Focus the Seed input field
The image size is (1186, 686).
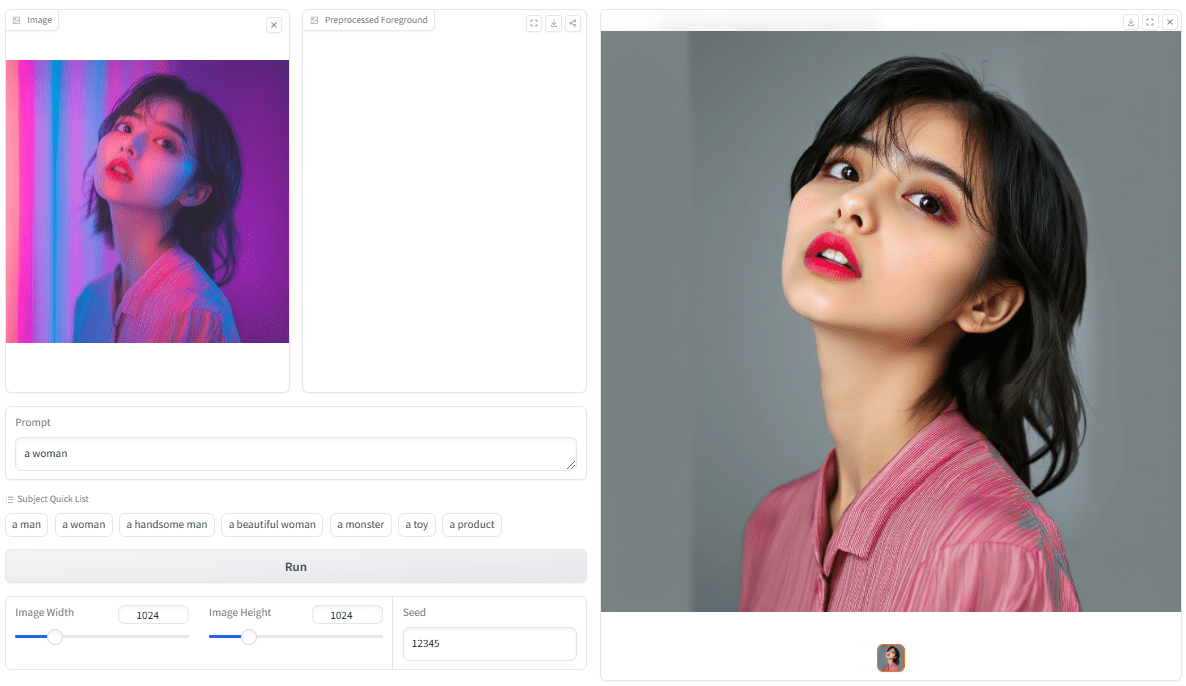pos(489,644)
